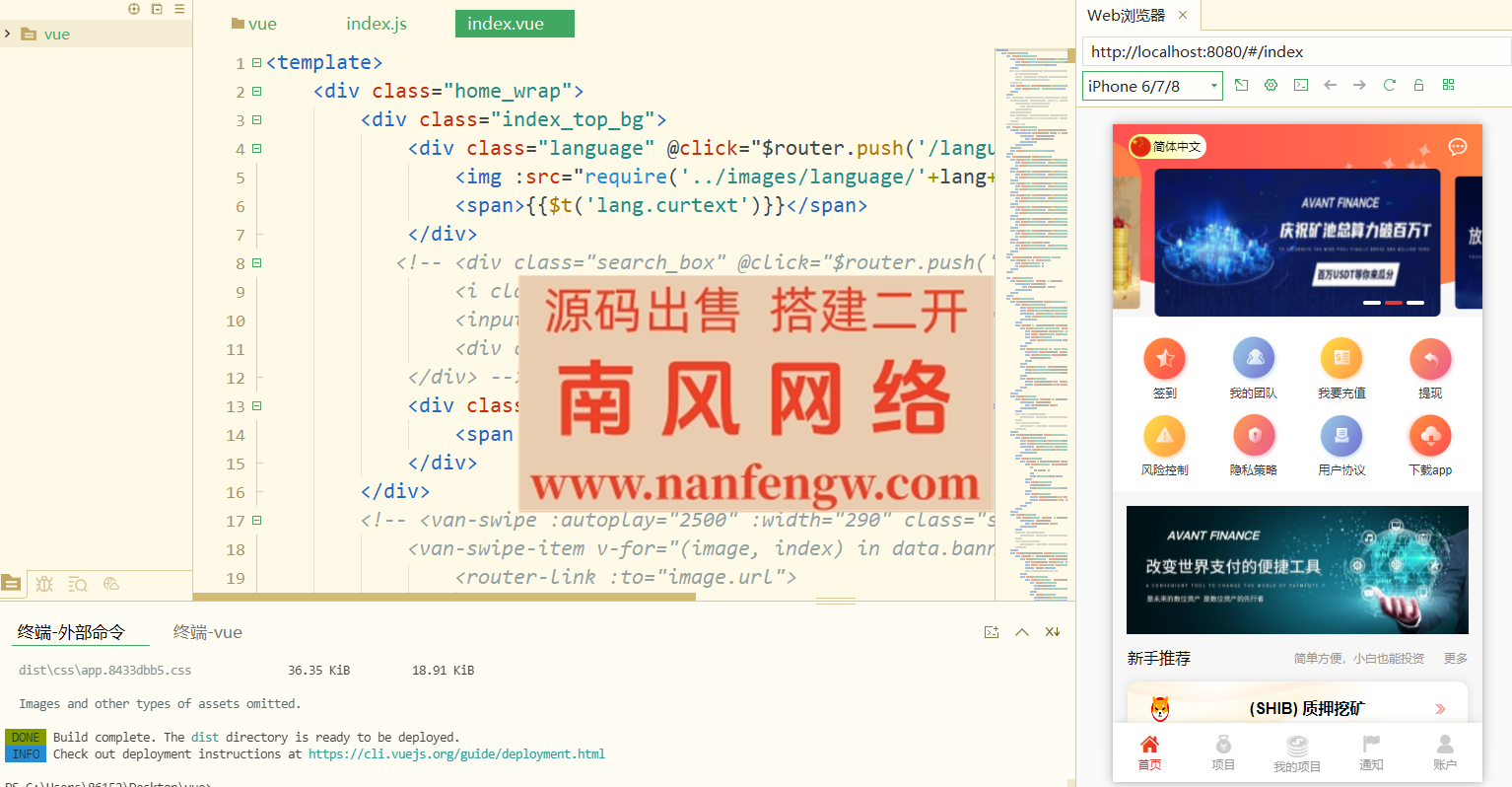Expand the vue folder in project tree
This screenshot has width=1512, height=787.
coord(8,33)
